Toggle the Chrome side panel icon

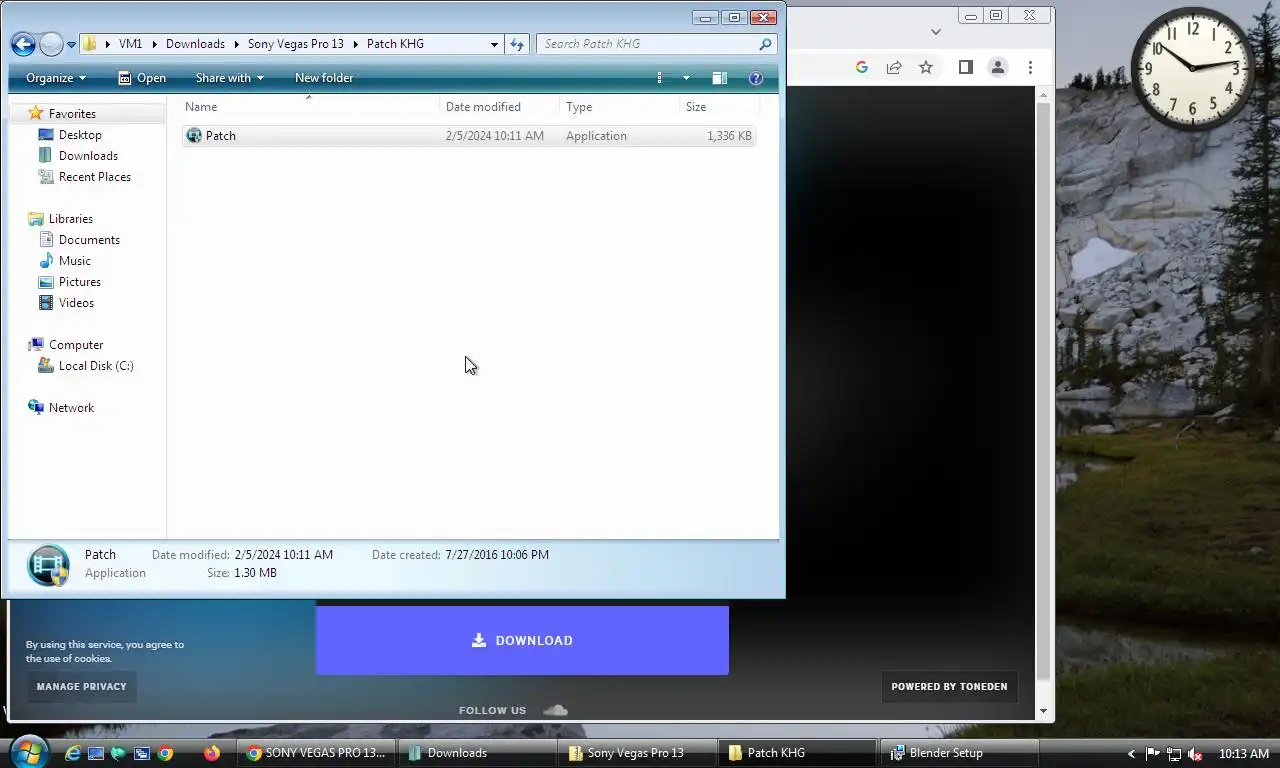pos(965,67)
